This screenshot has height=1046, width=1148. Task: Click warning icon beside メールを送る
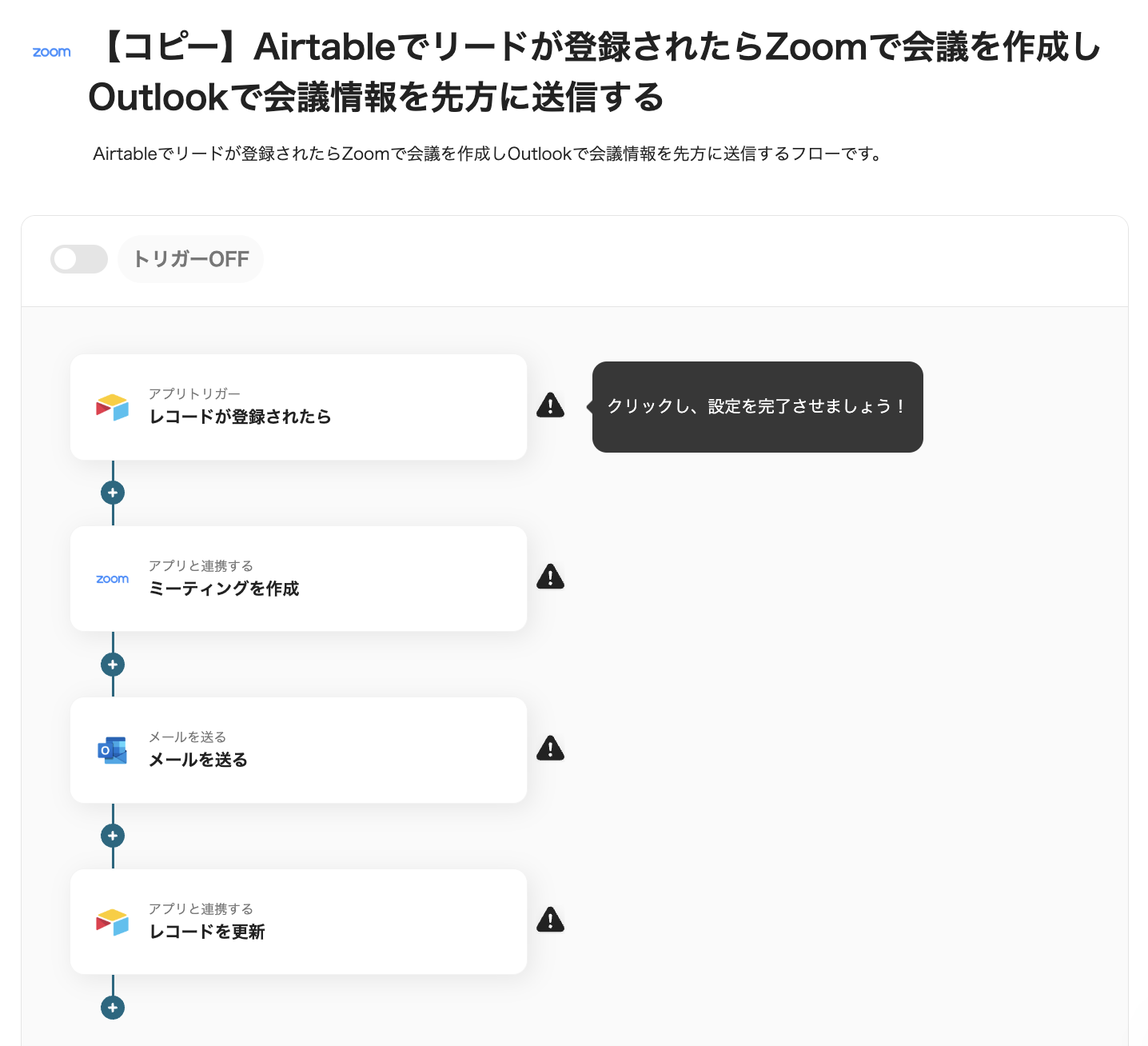click(x=550, y=749)
